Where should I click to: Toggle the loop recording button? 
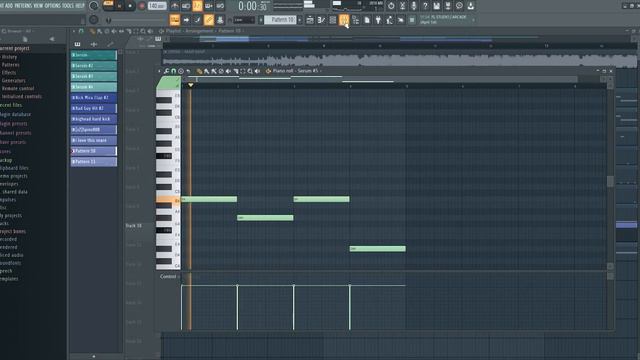(x=220, y=6)
